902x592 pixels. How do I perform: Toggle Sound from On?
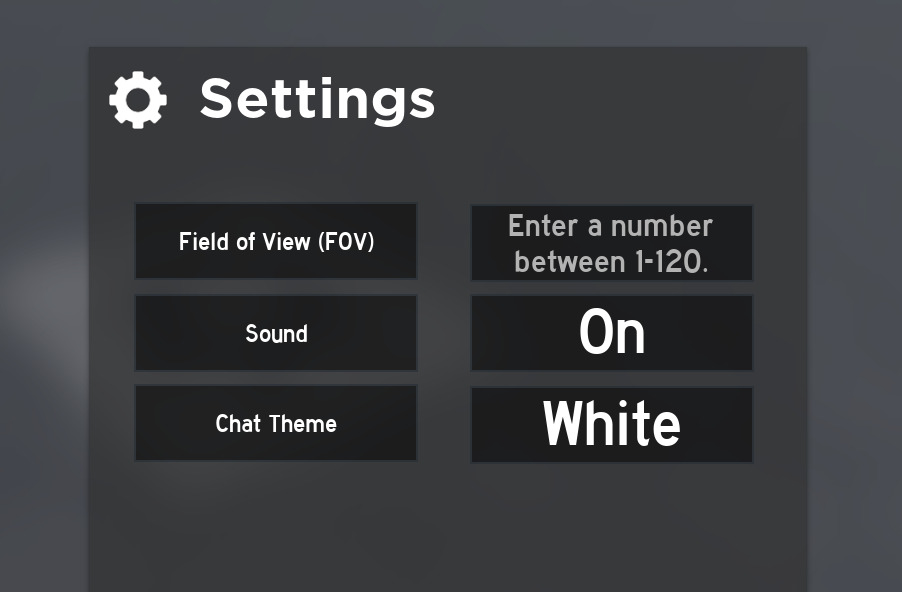(612, 333)
